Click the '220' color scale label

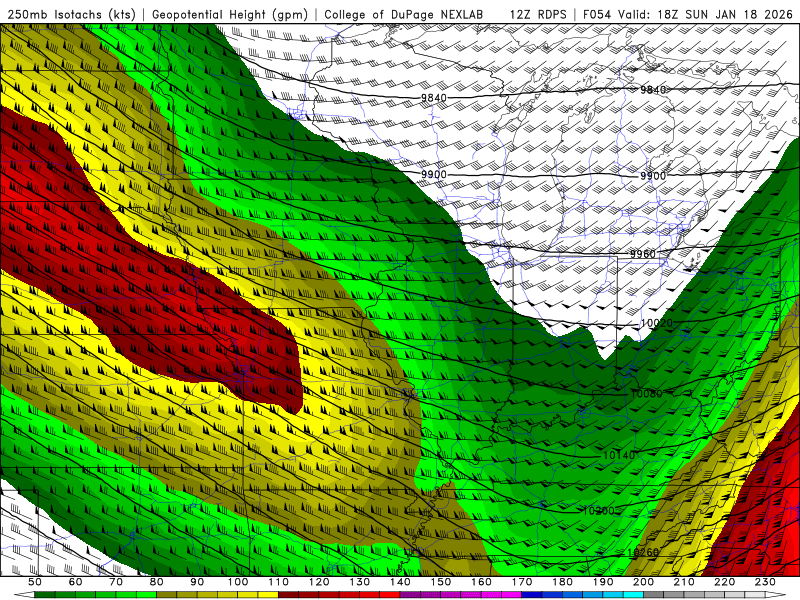pyautogui.click(x=724, y=582)
